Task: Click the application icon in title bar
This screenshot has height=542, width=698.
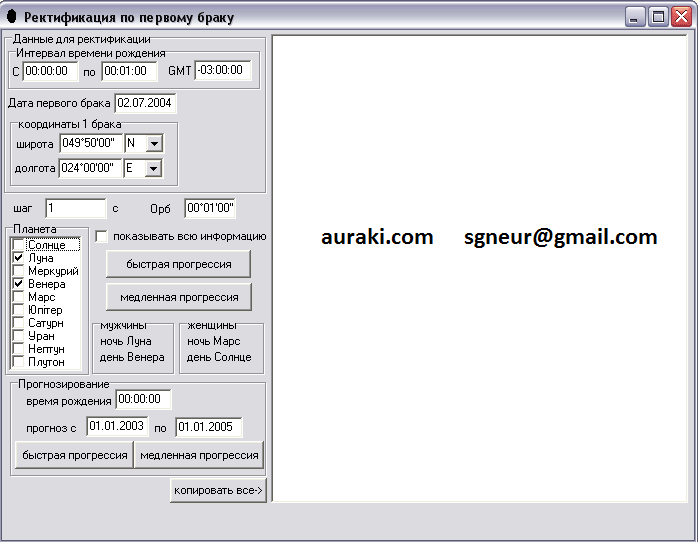Action: point(12,17)
